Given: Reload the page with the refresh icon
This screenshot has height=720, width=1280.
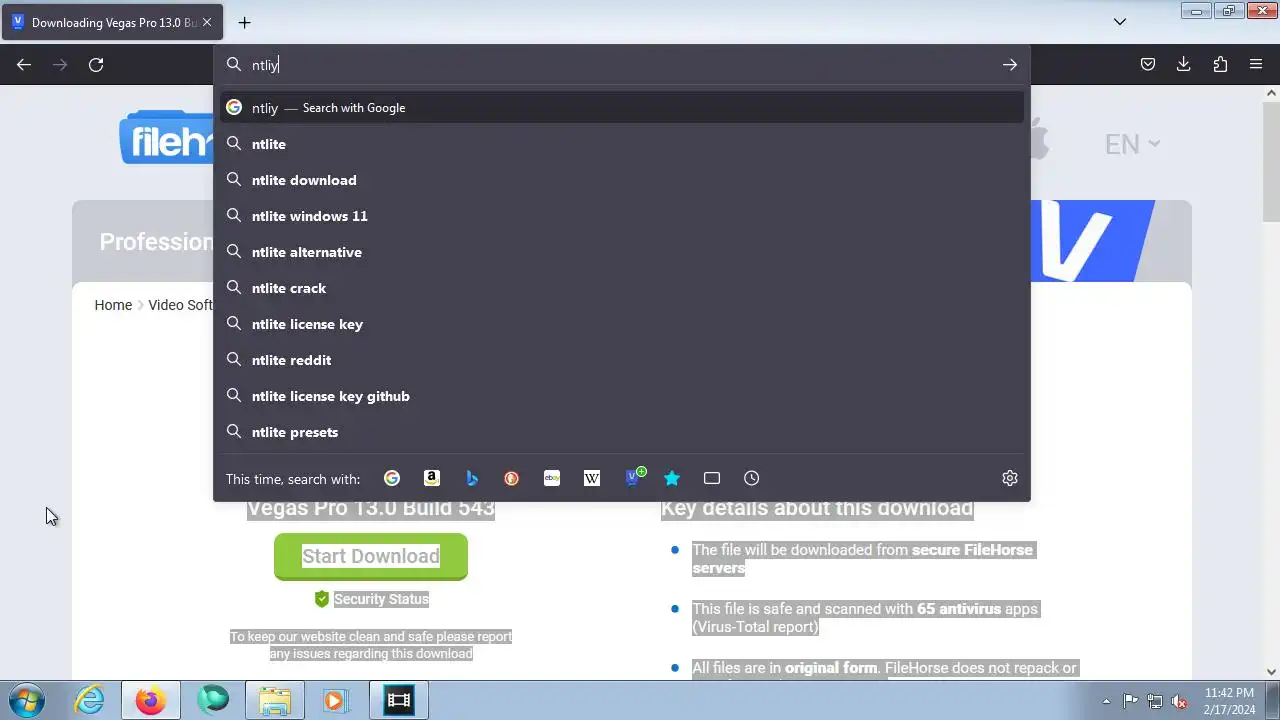Looking at the screenshot, I should 96,65.
